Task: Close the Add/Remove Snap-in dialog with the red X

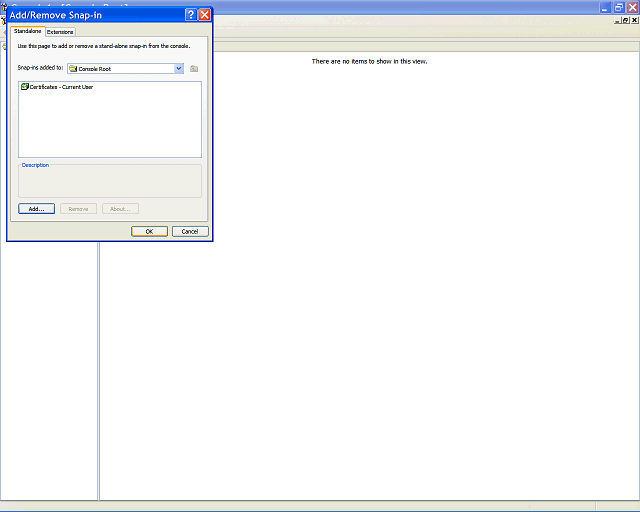Action: 204,15
